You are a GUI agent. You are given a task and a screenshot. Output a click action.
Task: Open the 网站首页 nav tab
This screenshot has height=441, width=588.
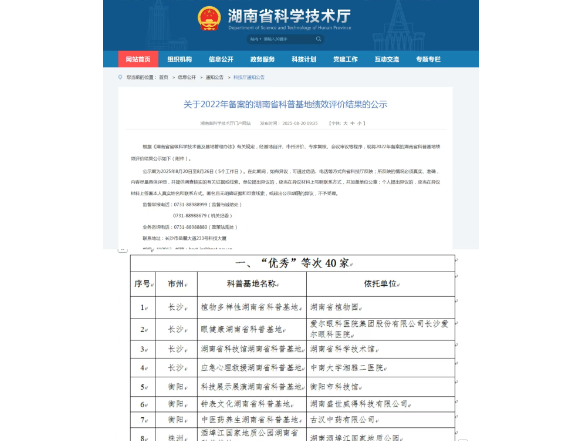coord(138,59)
